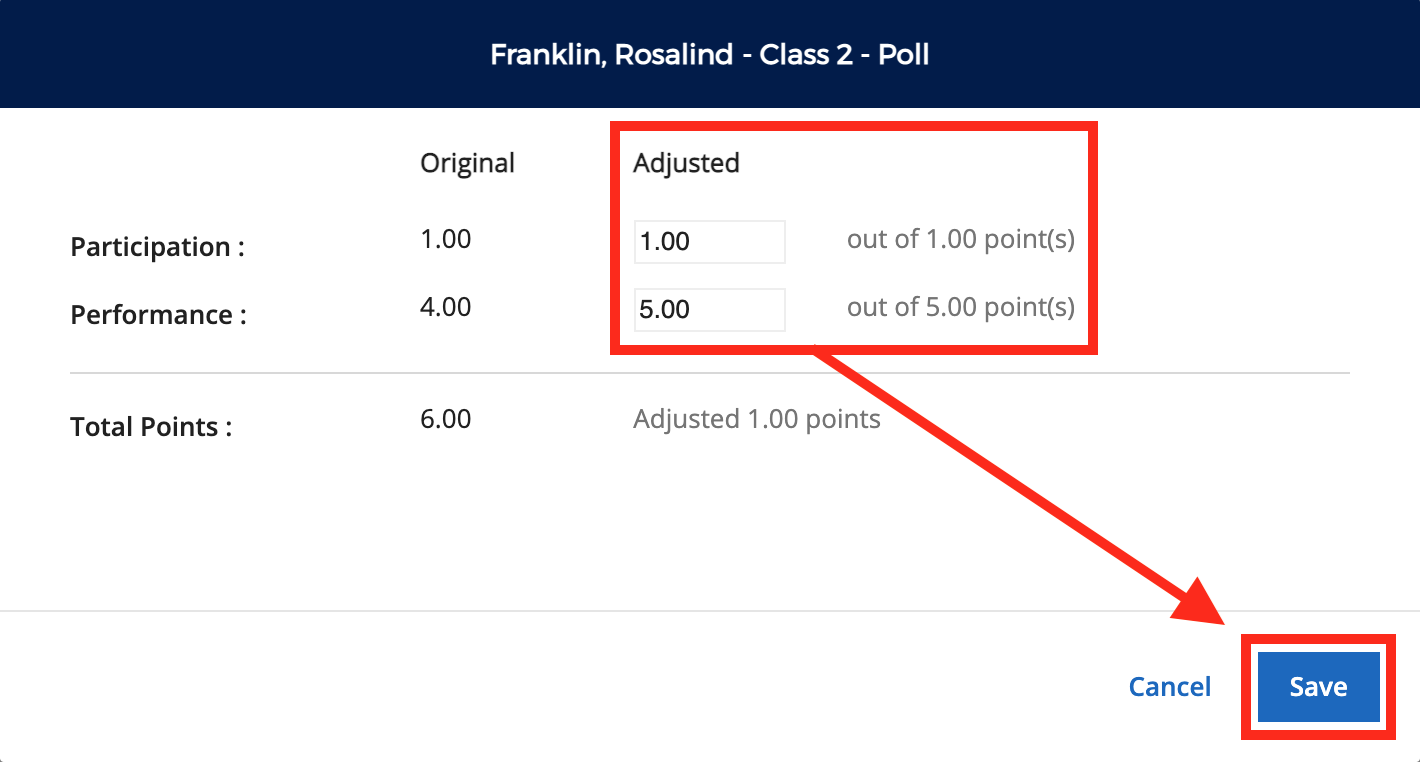This screenshot has height=762, width=1420.
Task: Click the Adjusted 1.00 points summary text
Action: [x=756, y=418]
